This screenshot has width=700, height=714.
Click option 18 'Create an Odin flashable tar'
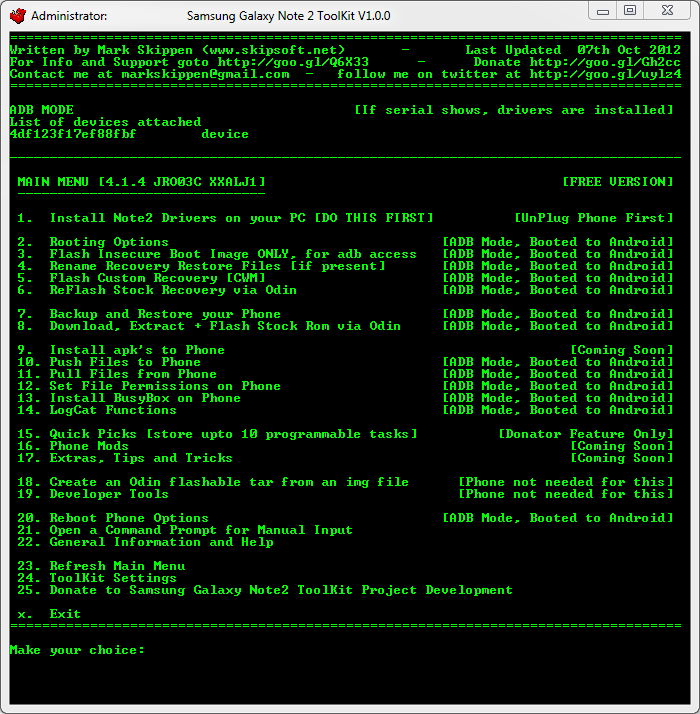pyautogui.click(x=213, y=482)
